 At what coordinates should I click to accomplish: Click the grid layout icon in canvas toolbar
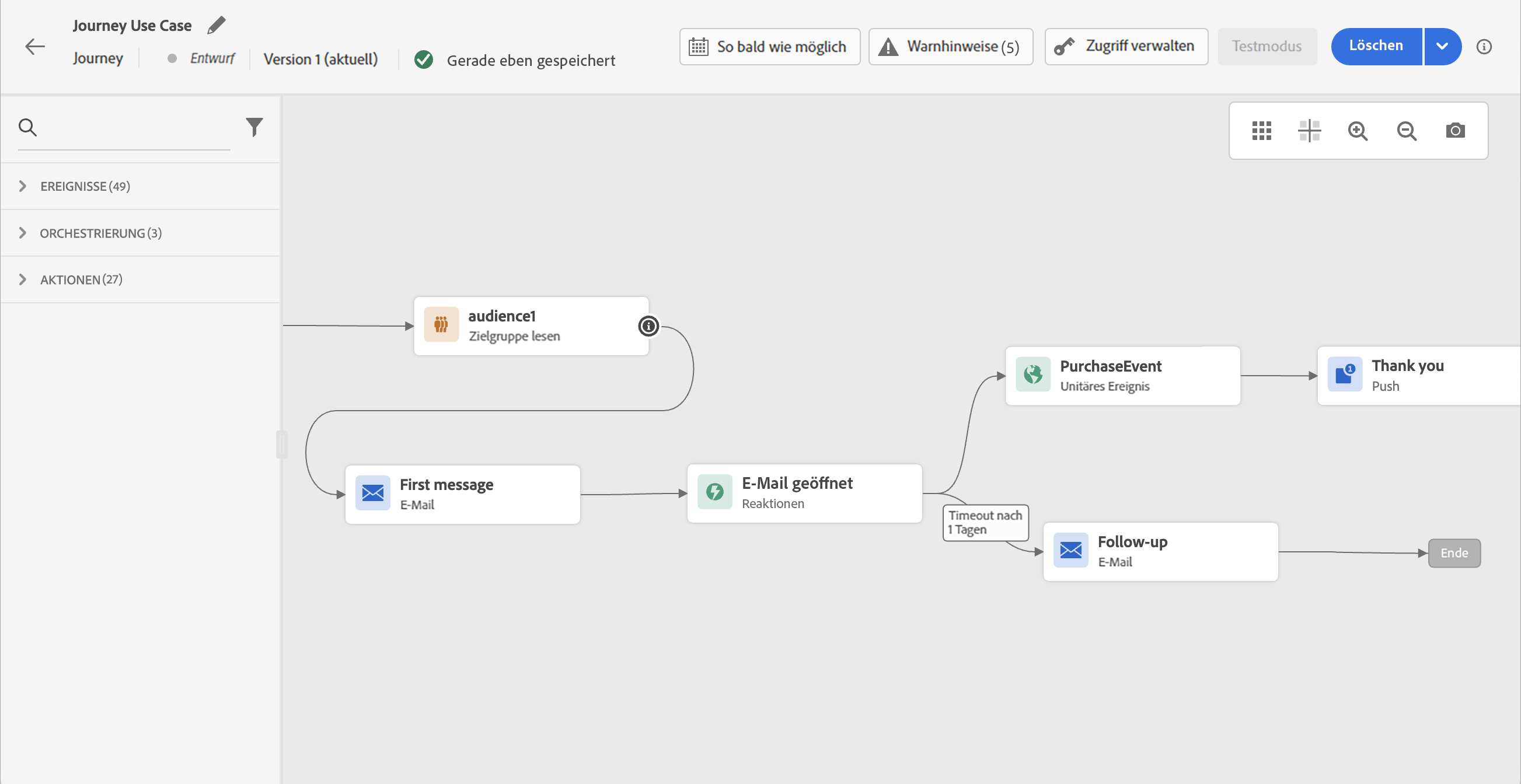(1261, 130)
